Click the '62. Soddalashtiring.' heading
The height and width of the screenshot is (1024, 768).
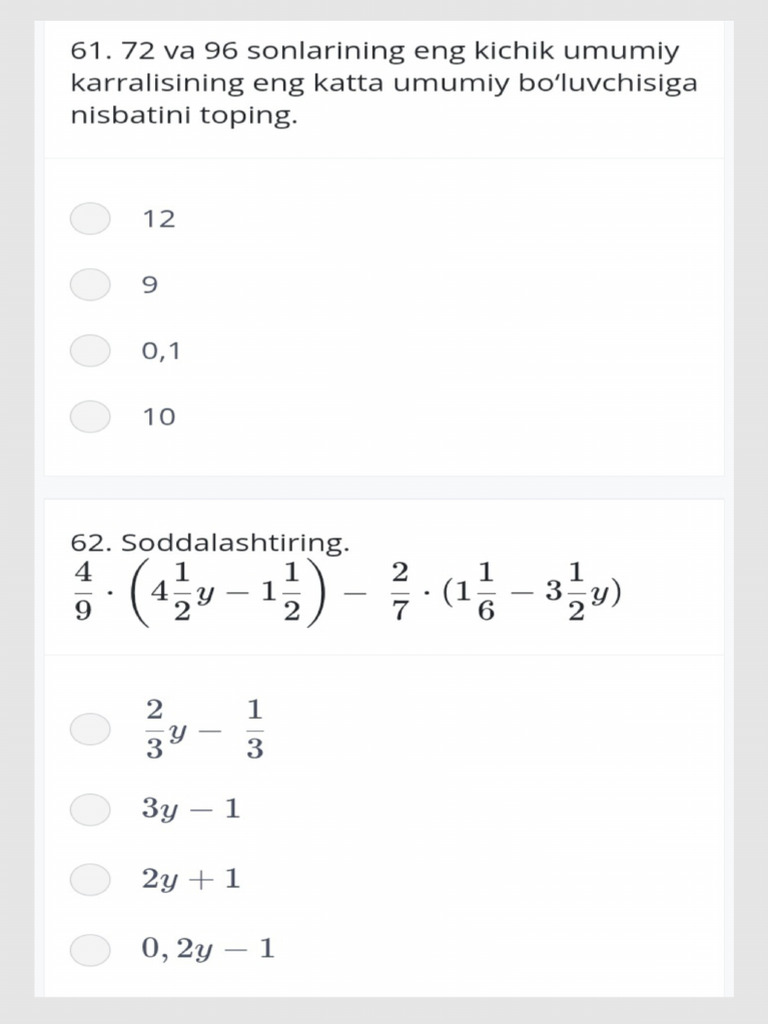click(x=210, y=542)
